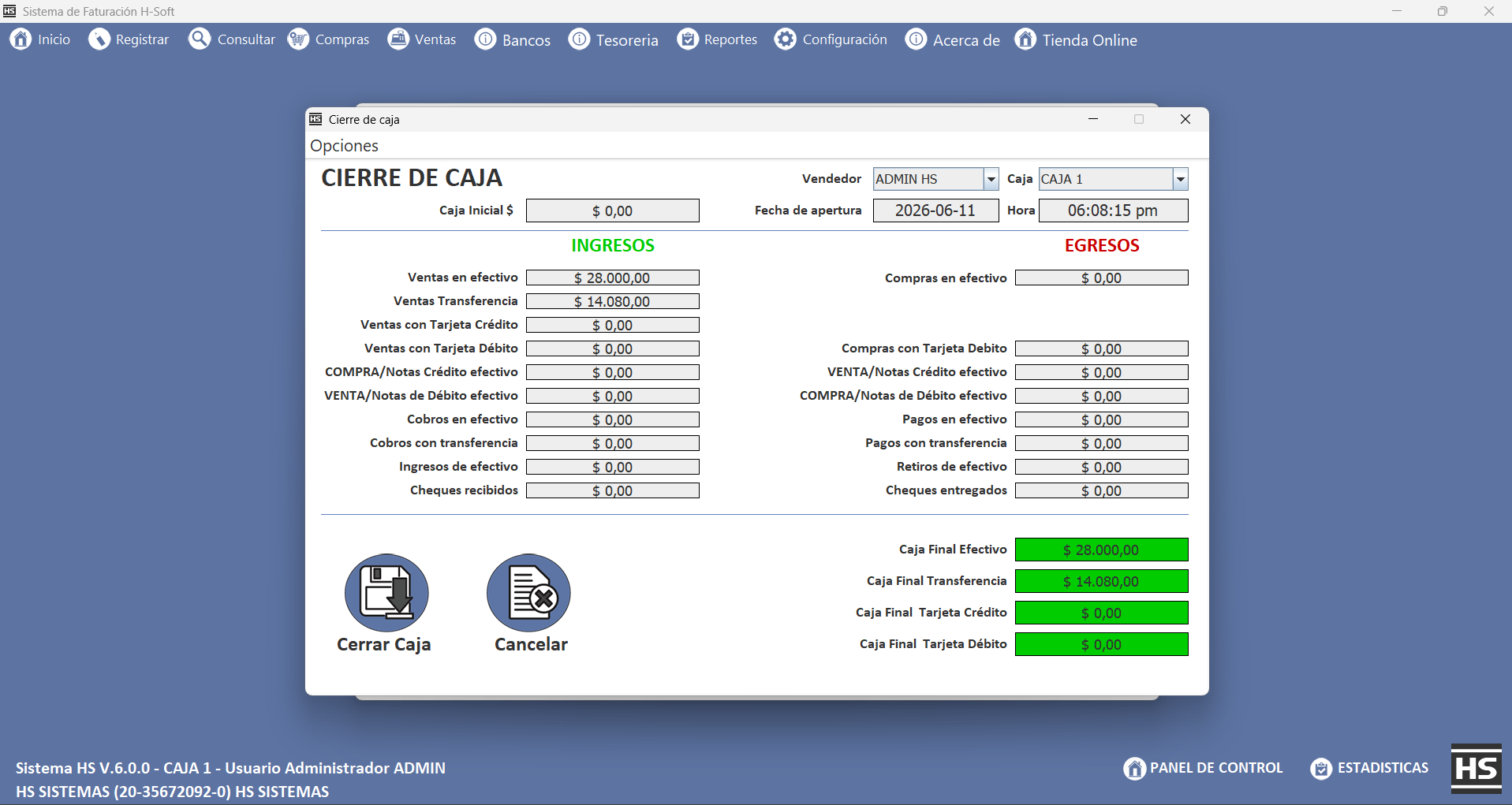The image size is (1512, 805).
Task: Open the Inicio menu
Action: point(40,39)
